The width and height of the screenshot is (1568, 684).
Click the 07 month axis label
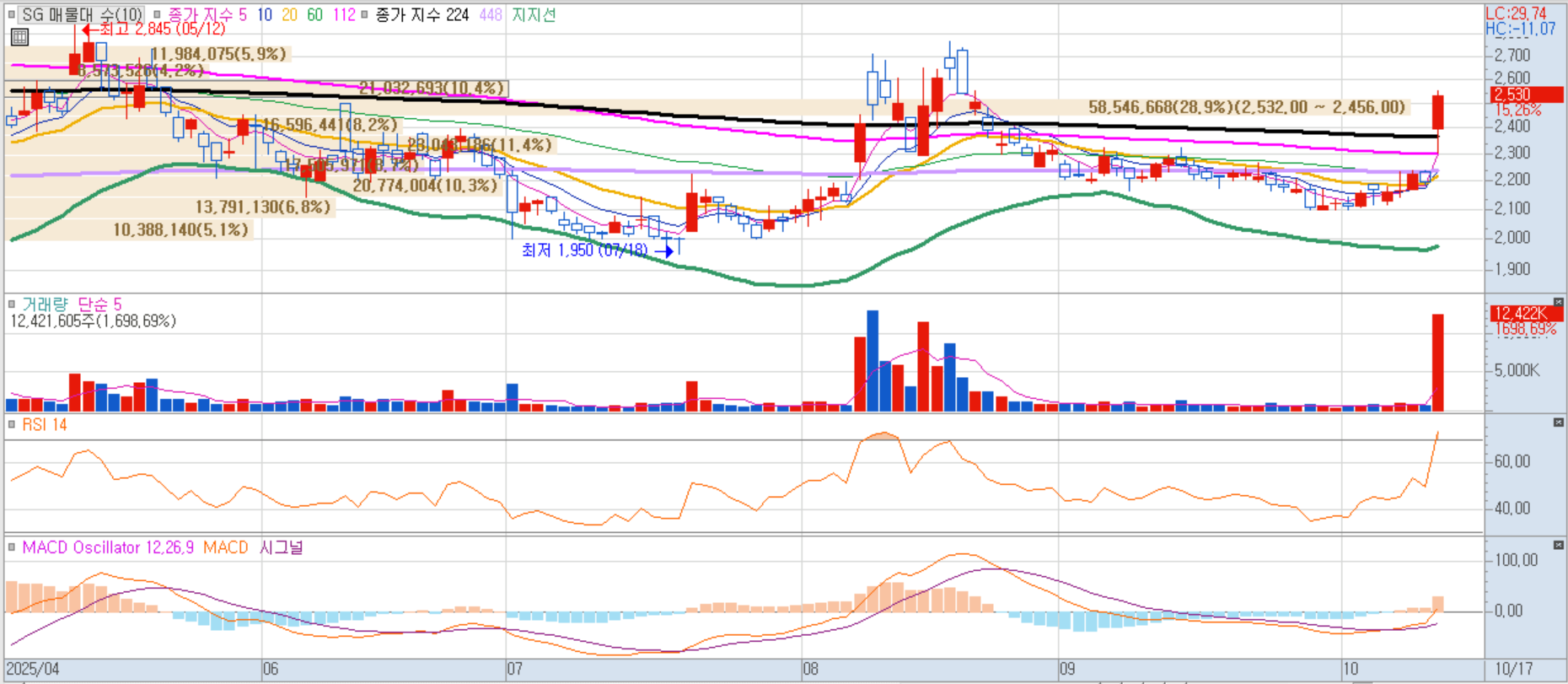[515, 669]
